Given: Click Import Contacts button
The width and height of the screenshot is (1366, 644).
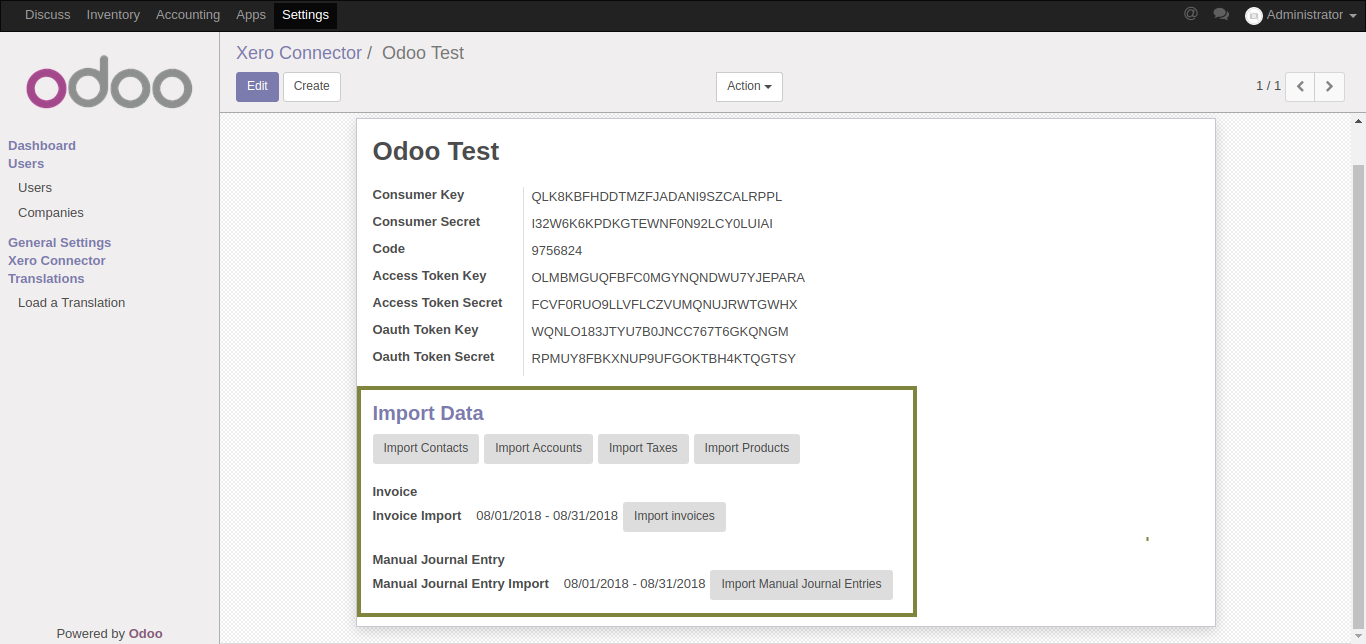Looking at the screenshot, I should [x=426, y=449].
